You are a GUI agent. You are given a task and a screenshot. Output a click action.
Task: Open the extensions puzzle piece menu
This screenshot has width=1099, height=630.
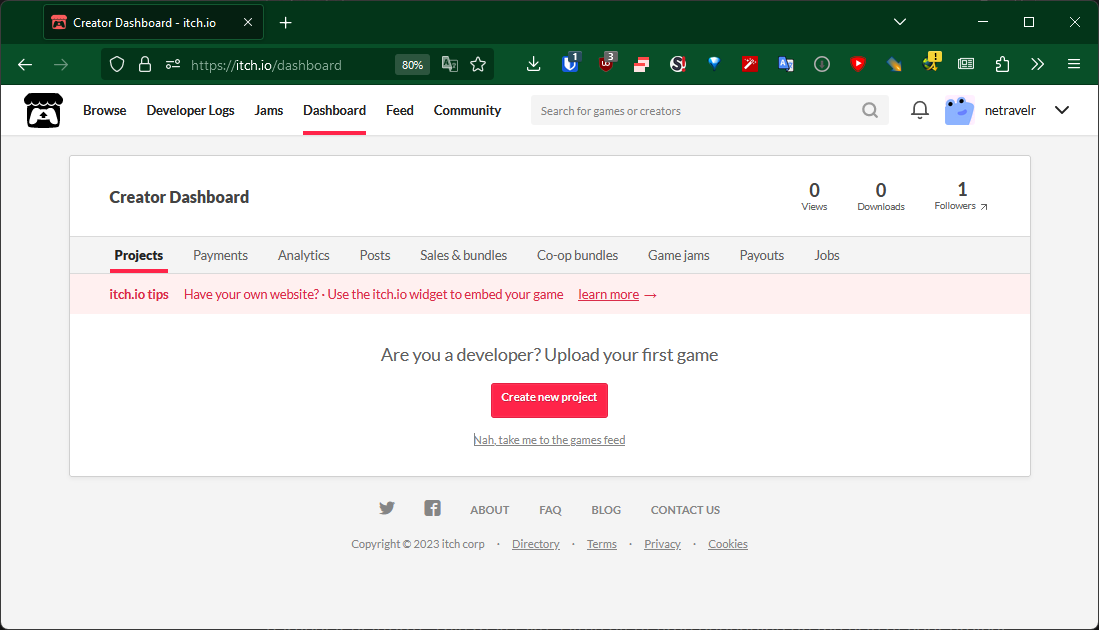tap(1002, 64)
